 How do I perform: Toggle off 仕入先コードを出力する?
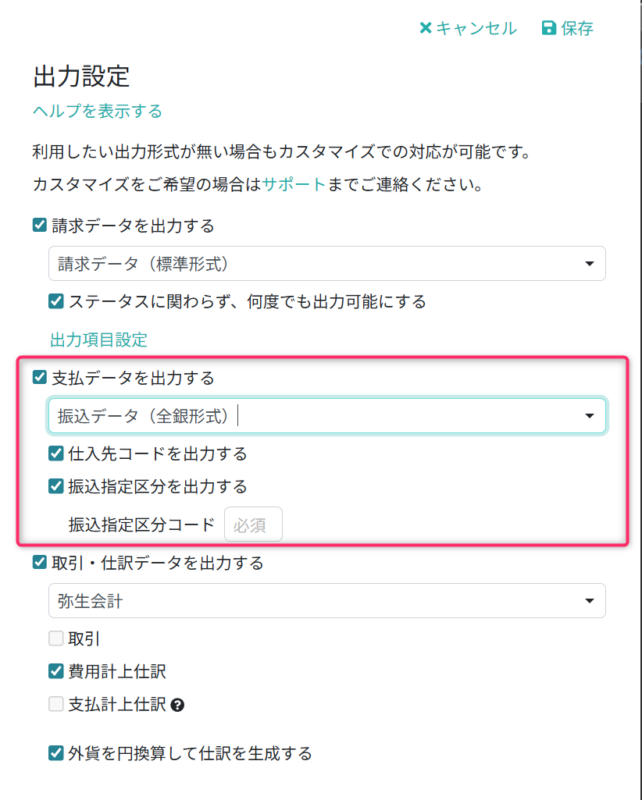coord(54,452)
